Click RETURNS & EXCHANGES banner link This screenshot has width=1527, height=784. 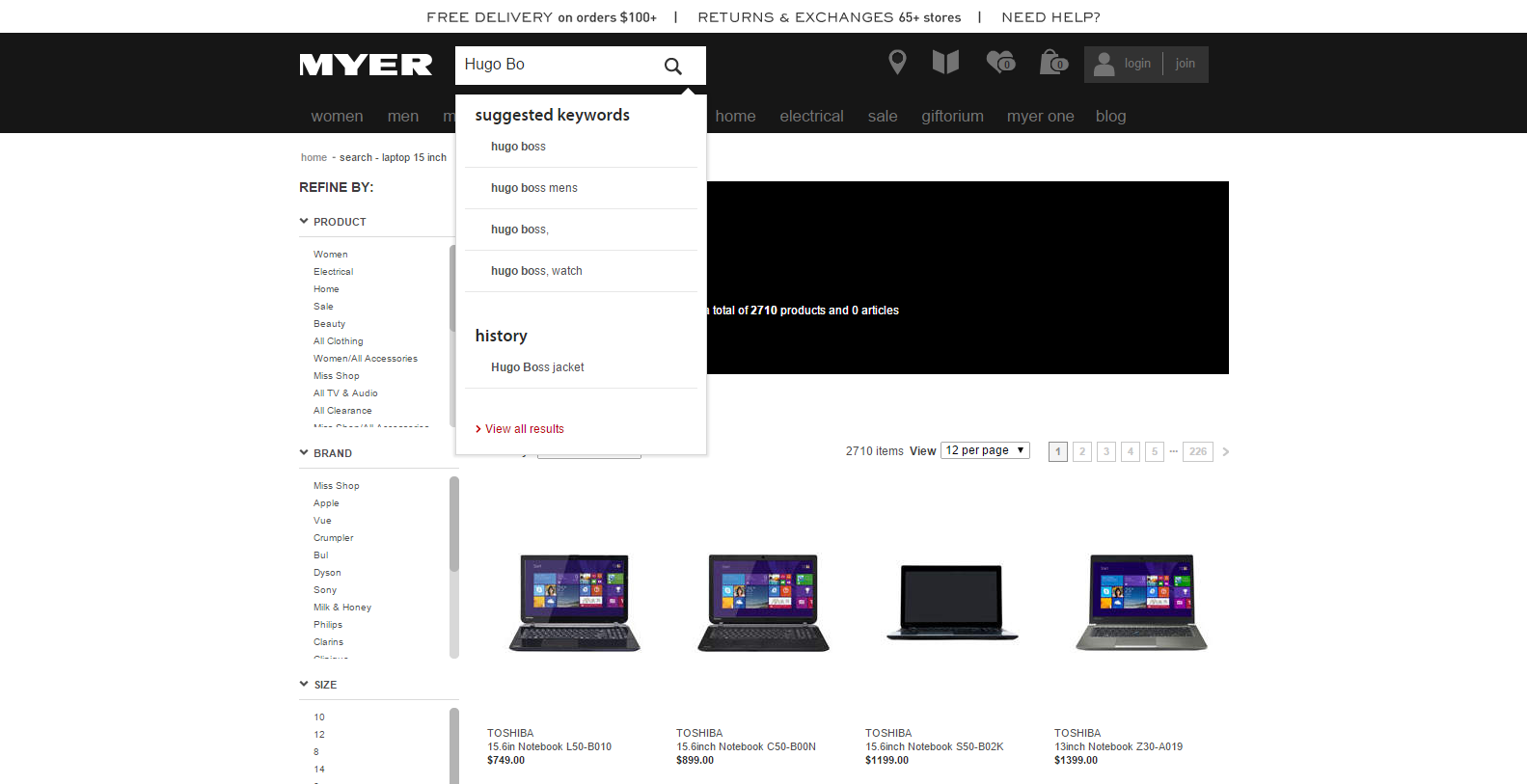coord(829,17)
